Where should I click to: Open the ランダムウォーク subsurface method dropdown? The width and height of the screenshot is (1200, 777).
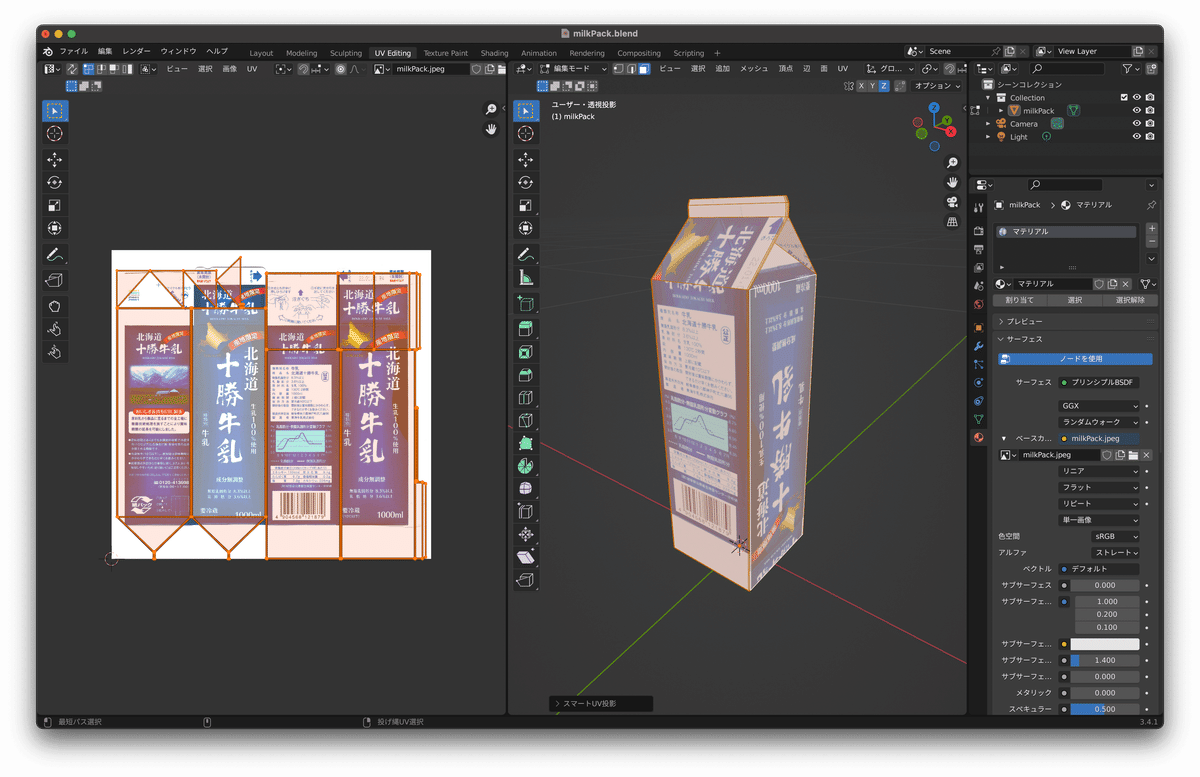1099,423
